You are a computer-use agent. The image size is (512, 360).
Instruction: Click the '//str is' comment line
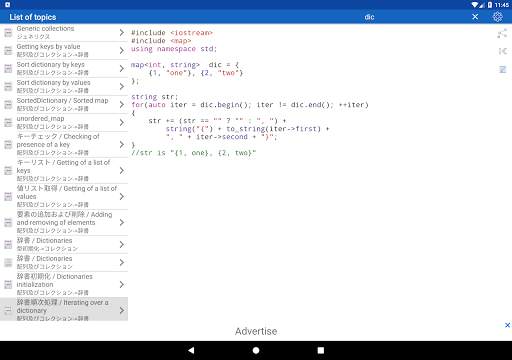pyautogui.click(x=194, y=153)
